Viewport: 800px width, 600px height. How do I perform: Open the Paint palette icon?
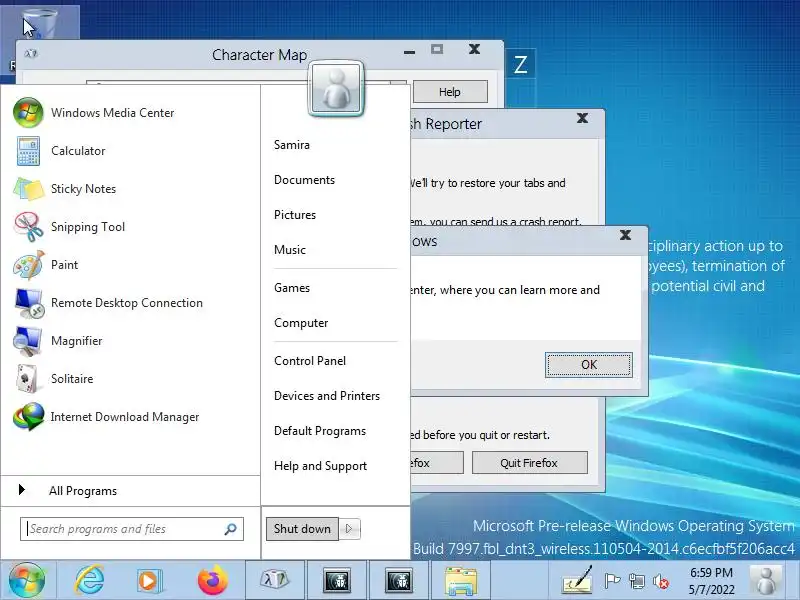pyautogui.click(x=28, y=265)
